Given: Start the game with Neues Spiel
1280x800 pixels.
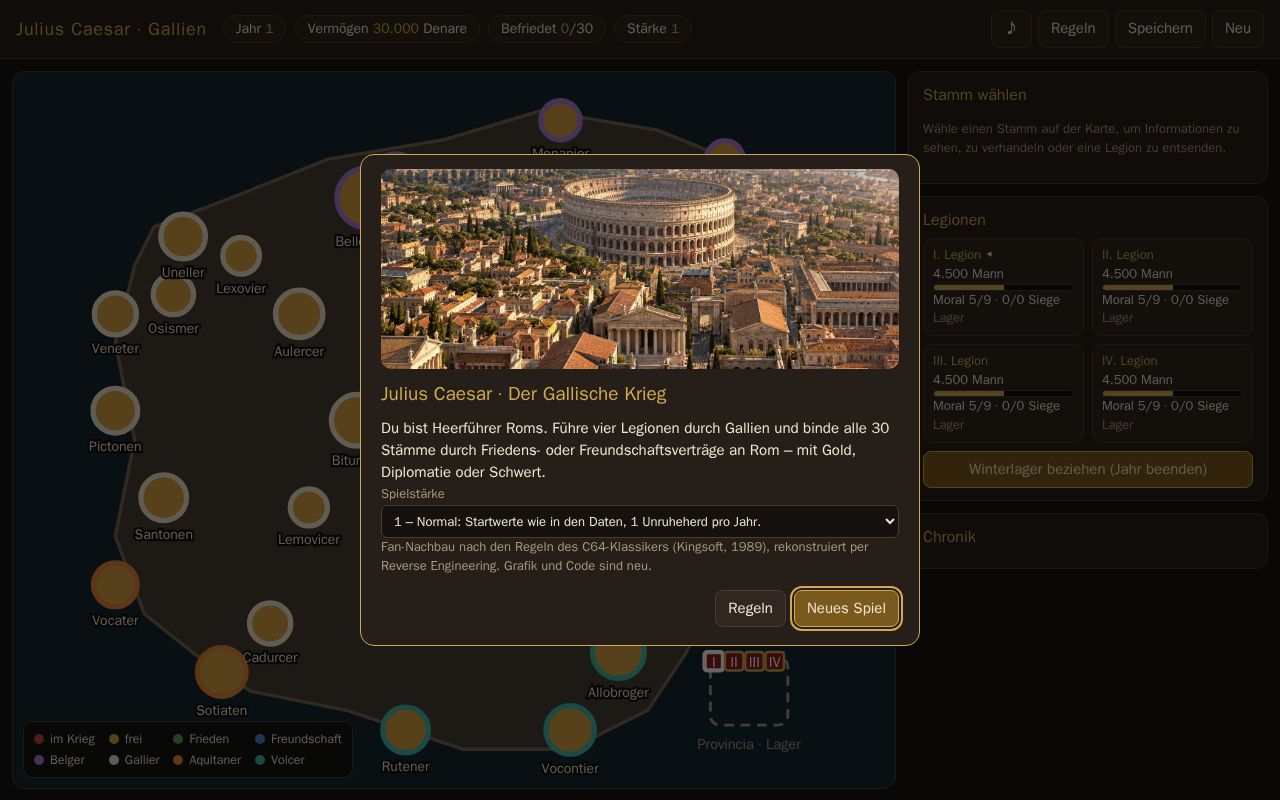Looking at the screenshot, I should point(846,608).
